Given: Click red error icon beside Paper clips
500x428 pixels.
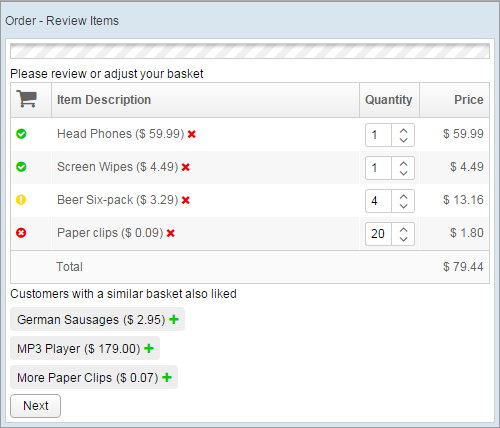Looking at the screenshot, I should pyautogui.click(x=21, y=233).
